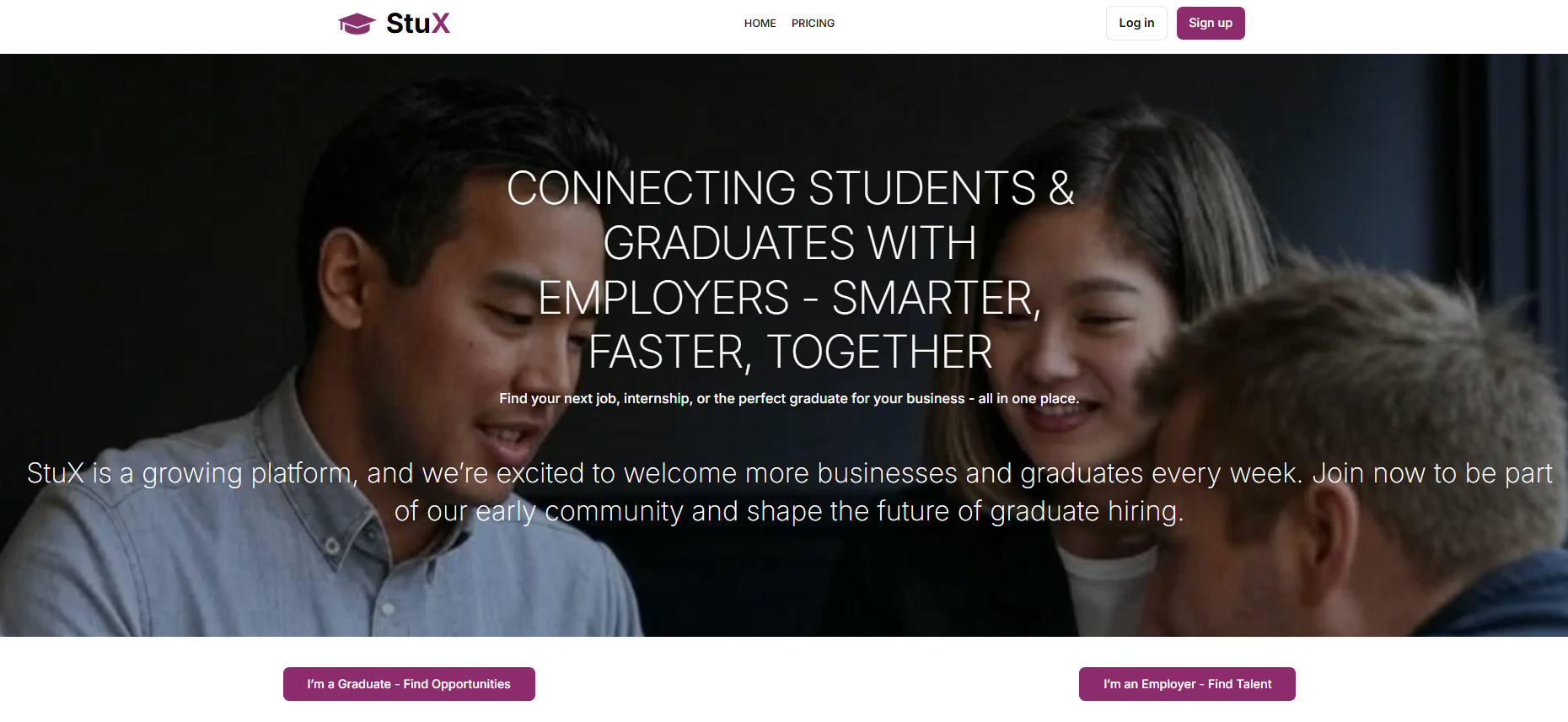The width and height of the screenshot is (1568, 722).
Task: Click the 'EMPLOYERS - SMARTER,' headline line
Action: coord(790,298)
